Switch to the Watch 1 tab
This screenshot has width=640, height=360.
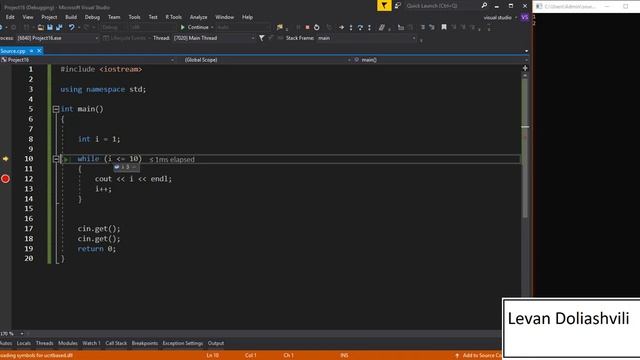tap(91, 343)
